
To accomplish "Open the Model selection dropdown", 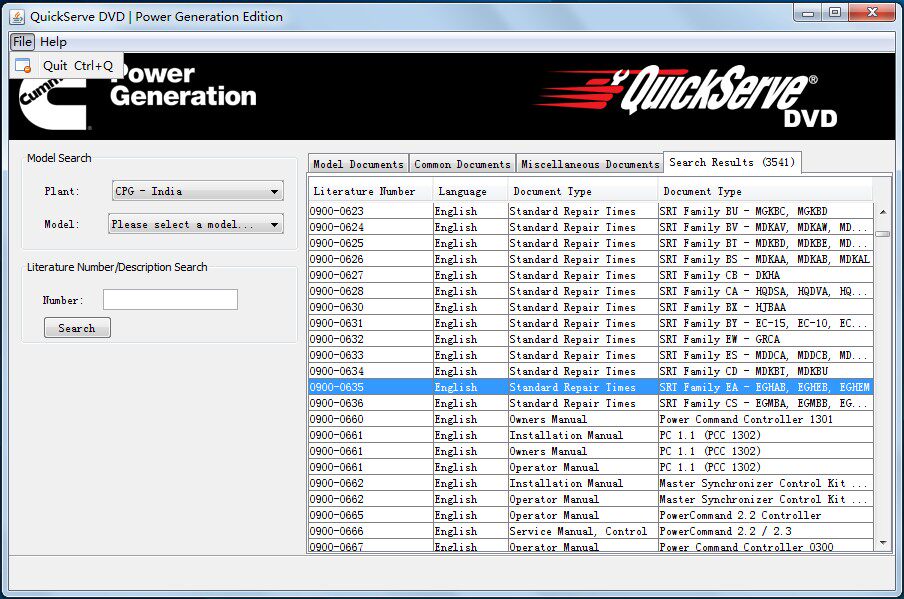I will tap(196, 224).
